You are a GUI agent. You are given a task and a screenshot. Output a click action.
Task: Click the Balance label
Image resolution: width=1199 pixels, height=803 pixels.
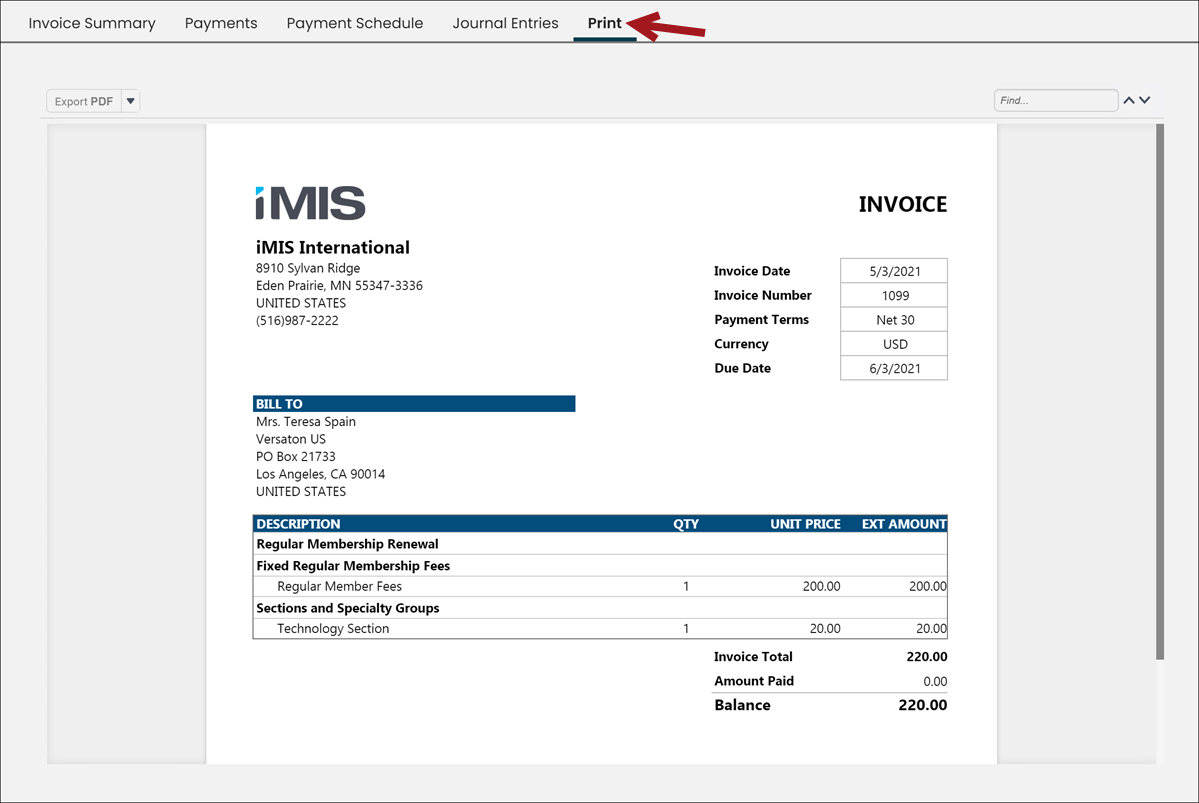click(x=742, y=705)
